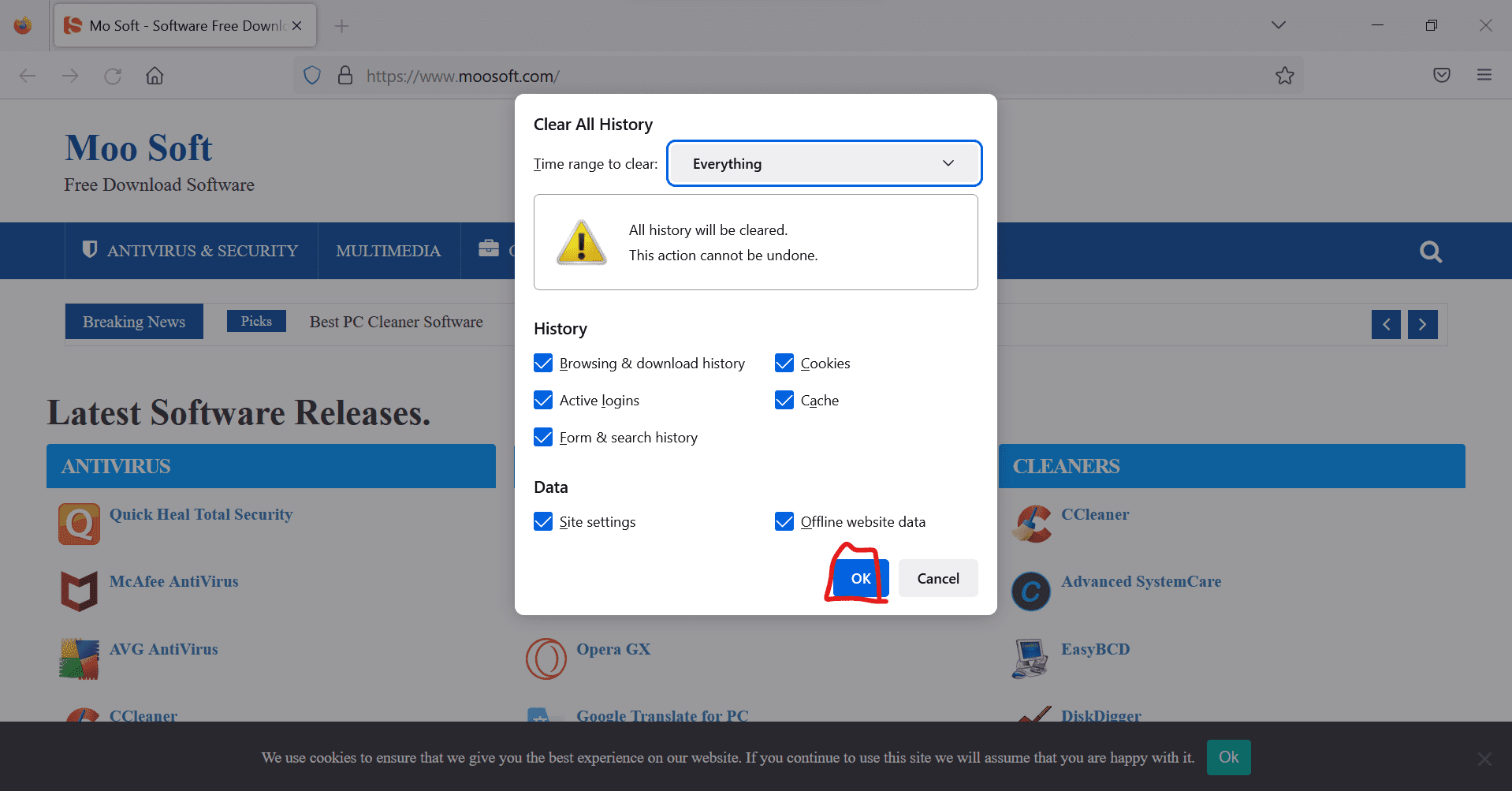Image resolution: width=1512 pixels, height=791 pixels.
Task: Click the EasyBCD computer icon
Action: coord(1031,659)
